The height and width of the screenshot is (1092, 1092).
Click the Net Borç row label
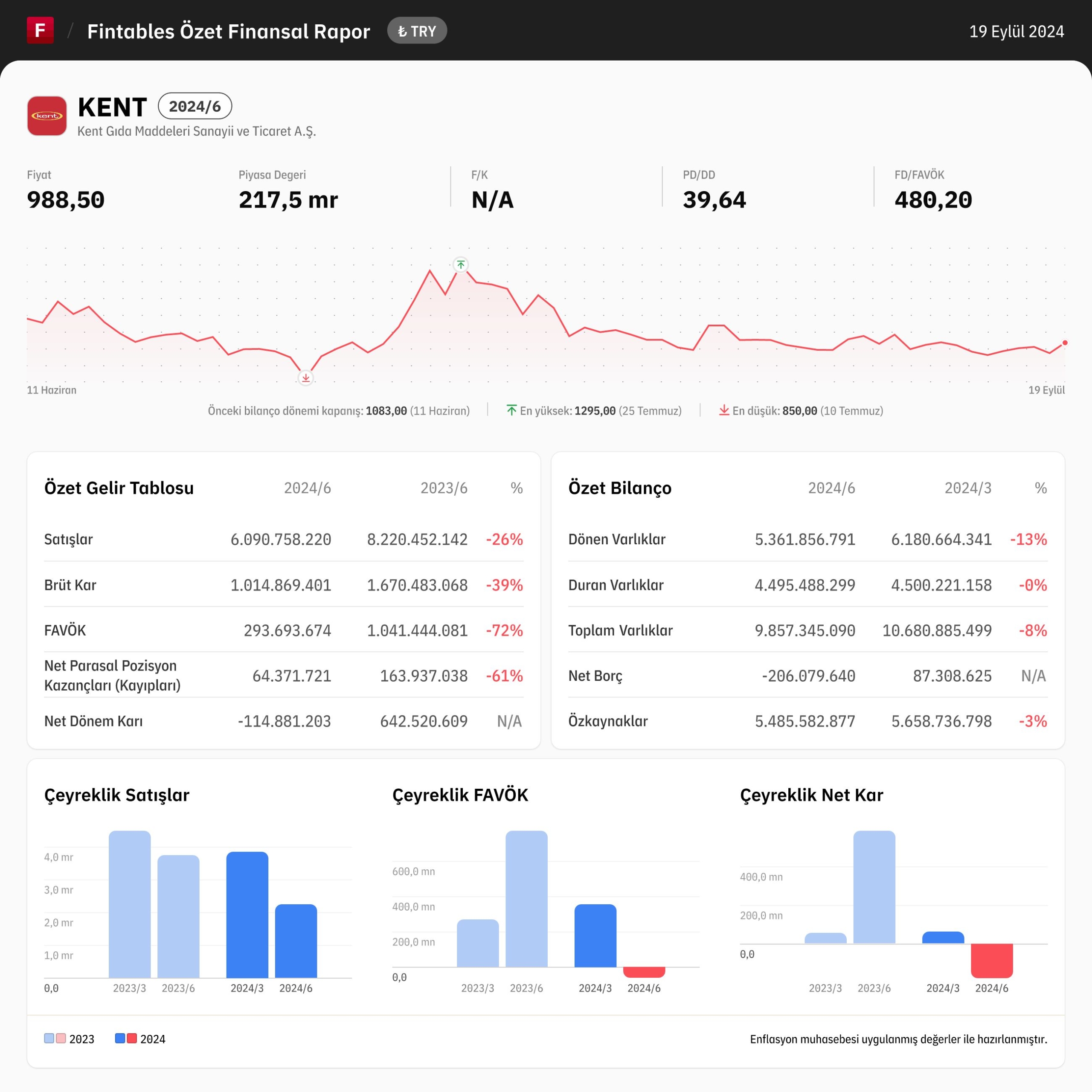595,676
